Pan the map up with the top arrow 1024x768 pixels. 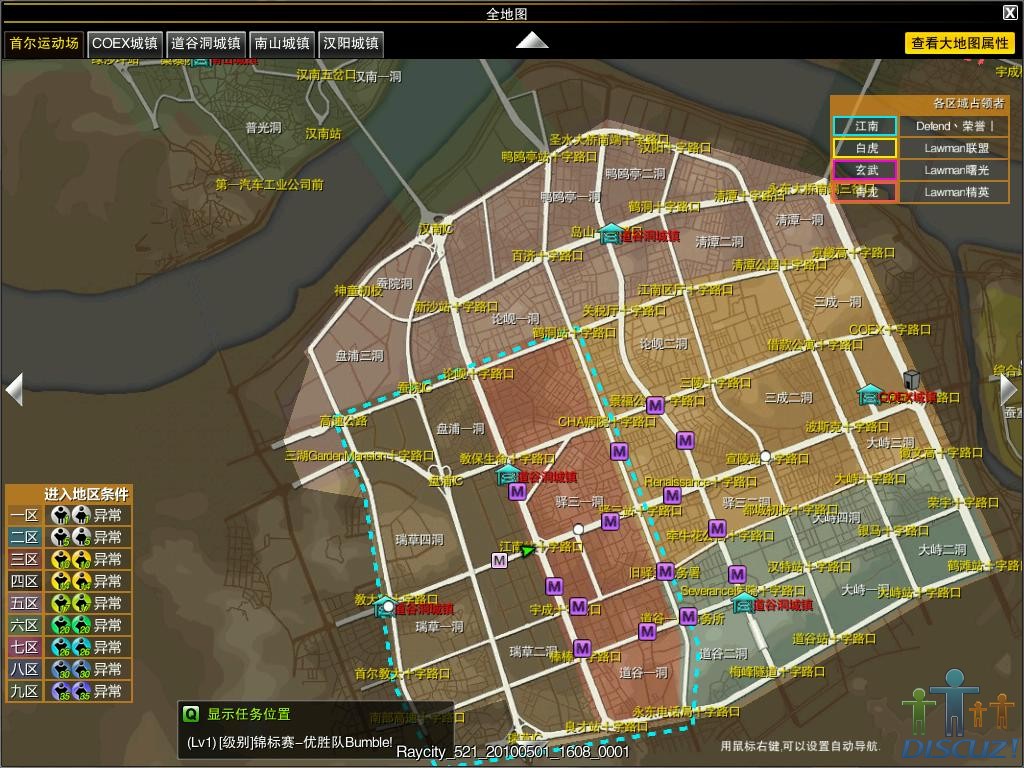tap(532, 40)
